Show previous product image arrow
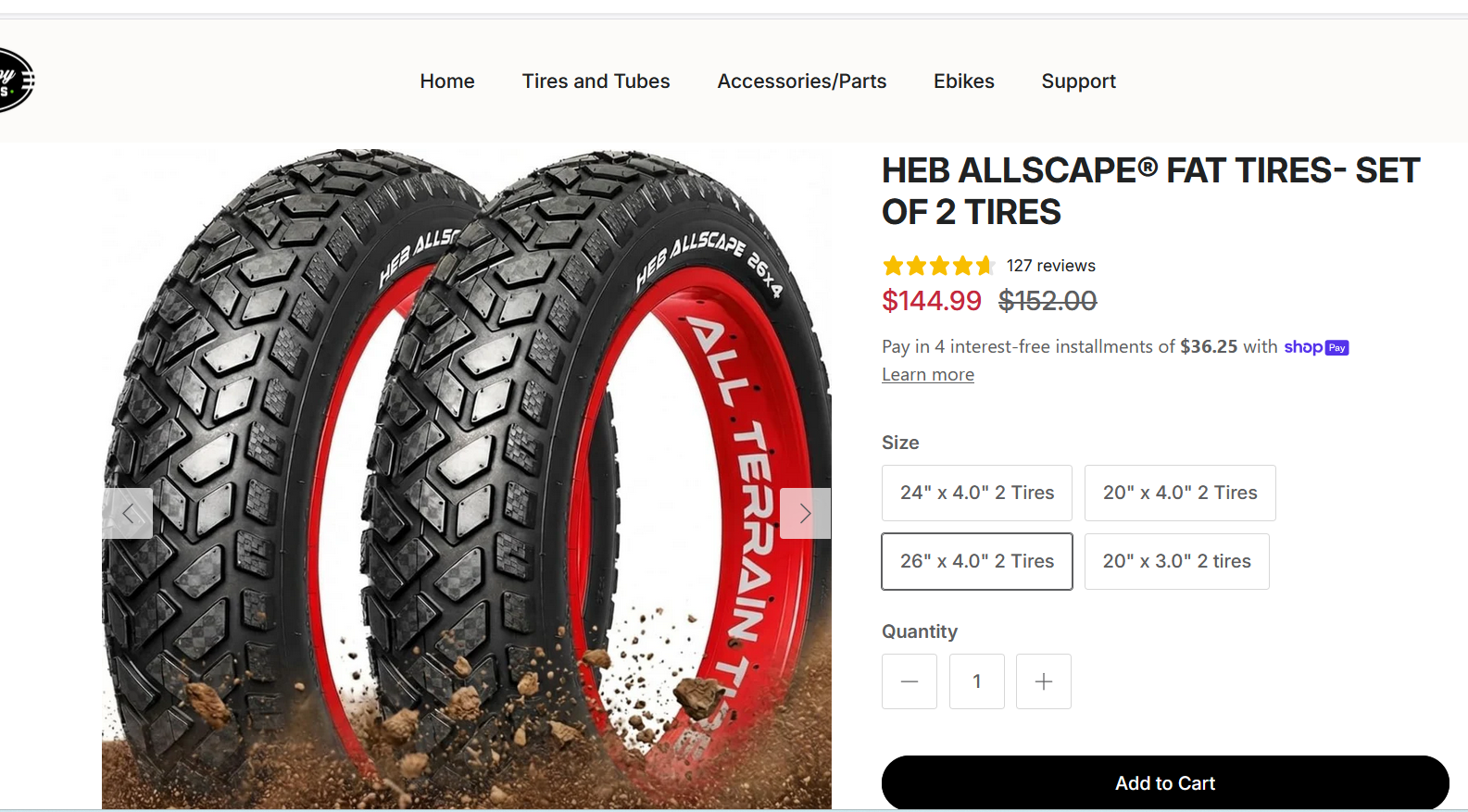Image resolution: width=1468 pixels, height=812 pixels. point(128,513)
